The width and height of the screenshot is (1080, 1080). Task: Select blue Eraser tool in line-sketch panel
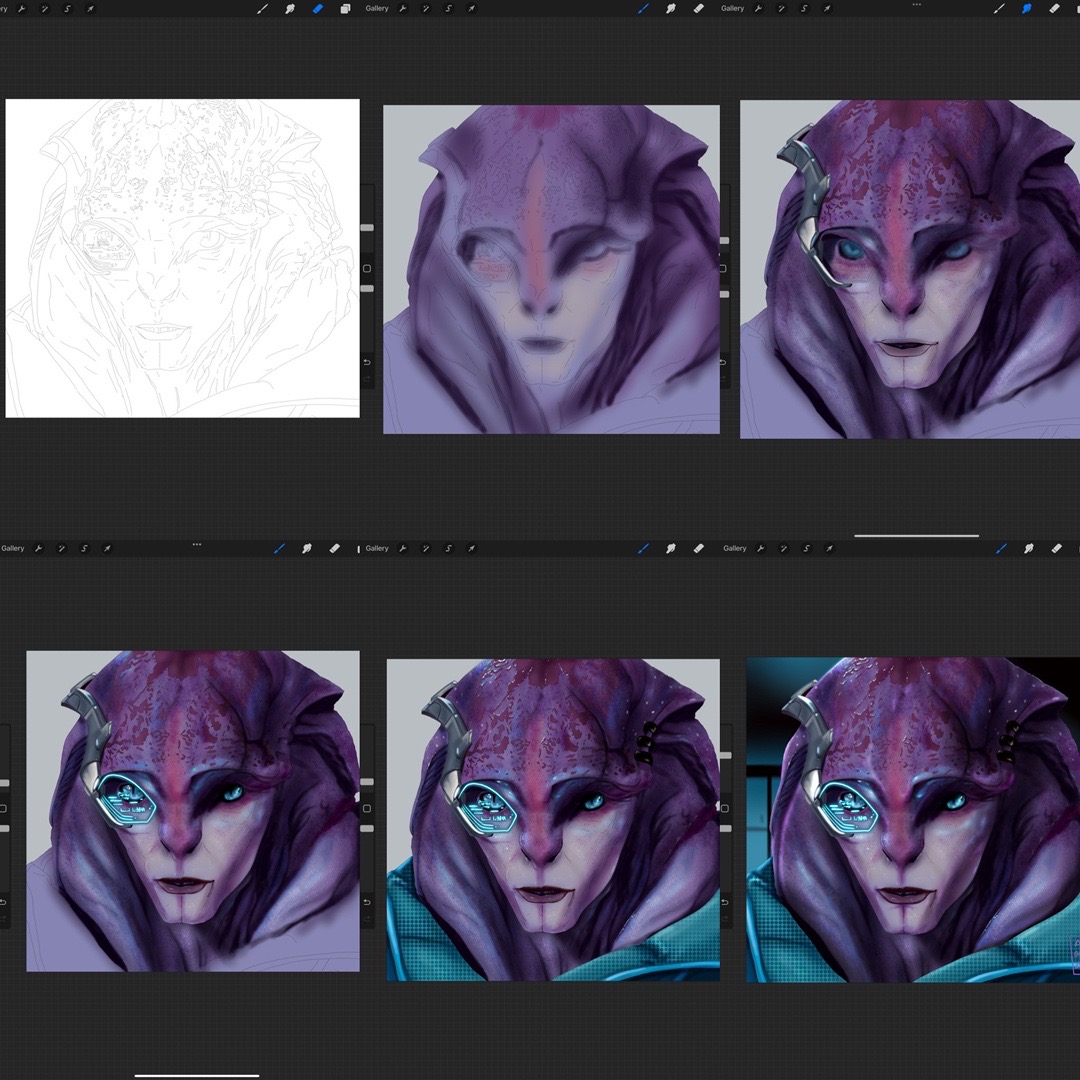pyautogui.click(x=318, y=9)
